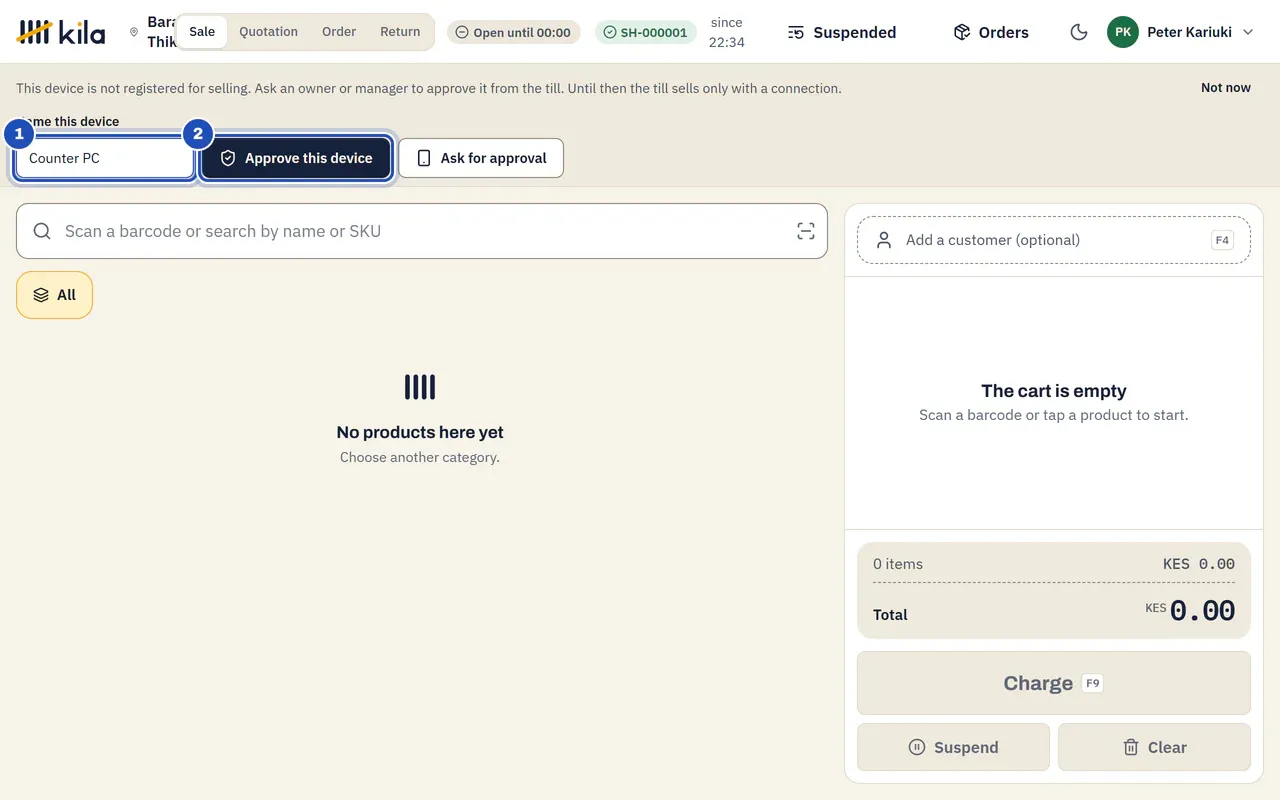Viewport: 1280px width, 800px height.
Task: Switch to Sale mode tab
Action: pos(202,31)
